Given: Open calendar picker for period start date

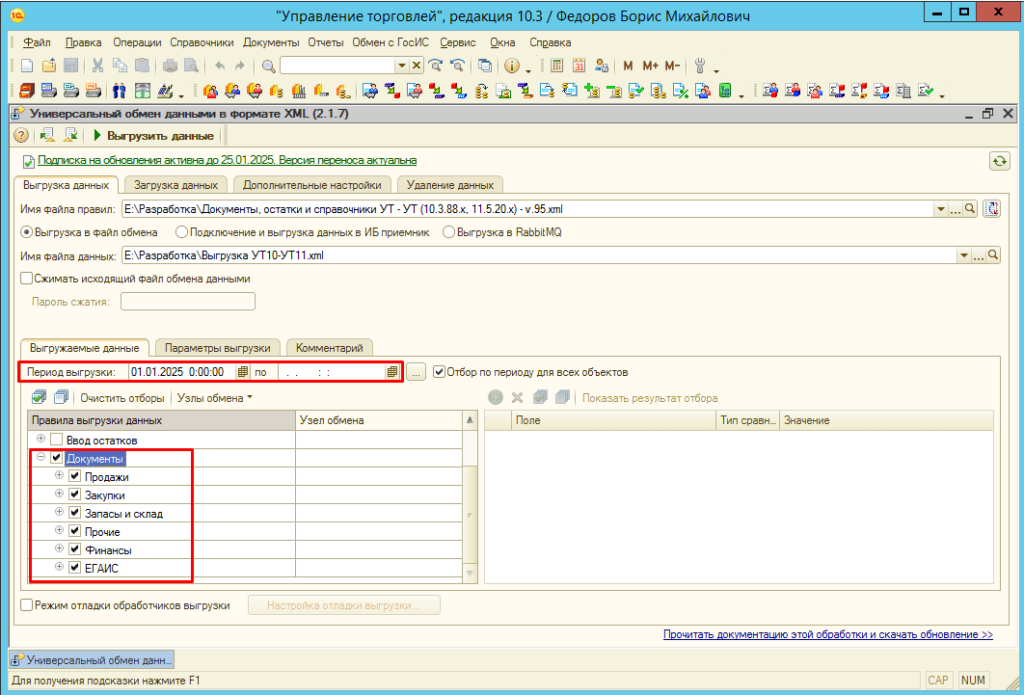Looking at the screenshot, I should coord(242,372).
